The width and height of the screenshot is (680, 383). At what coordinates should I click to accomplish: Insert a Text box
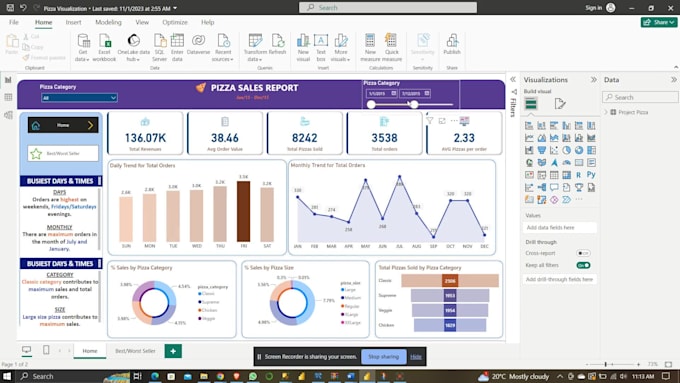[321, 48]
